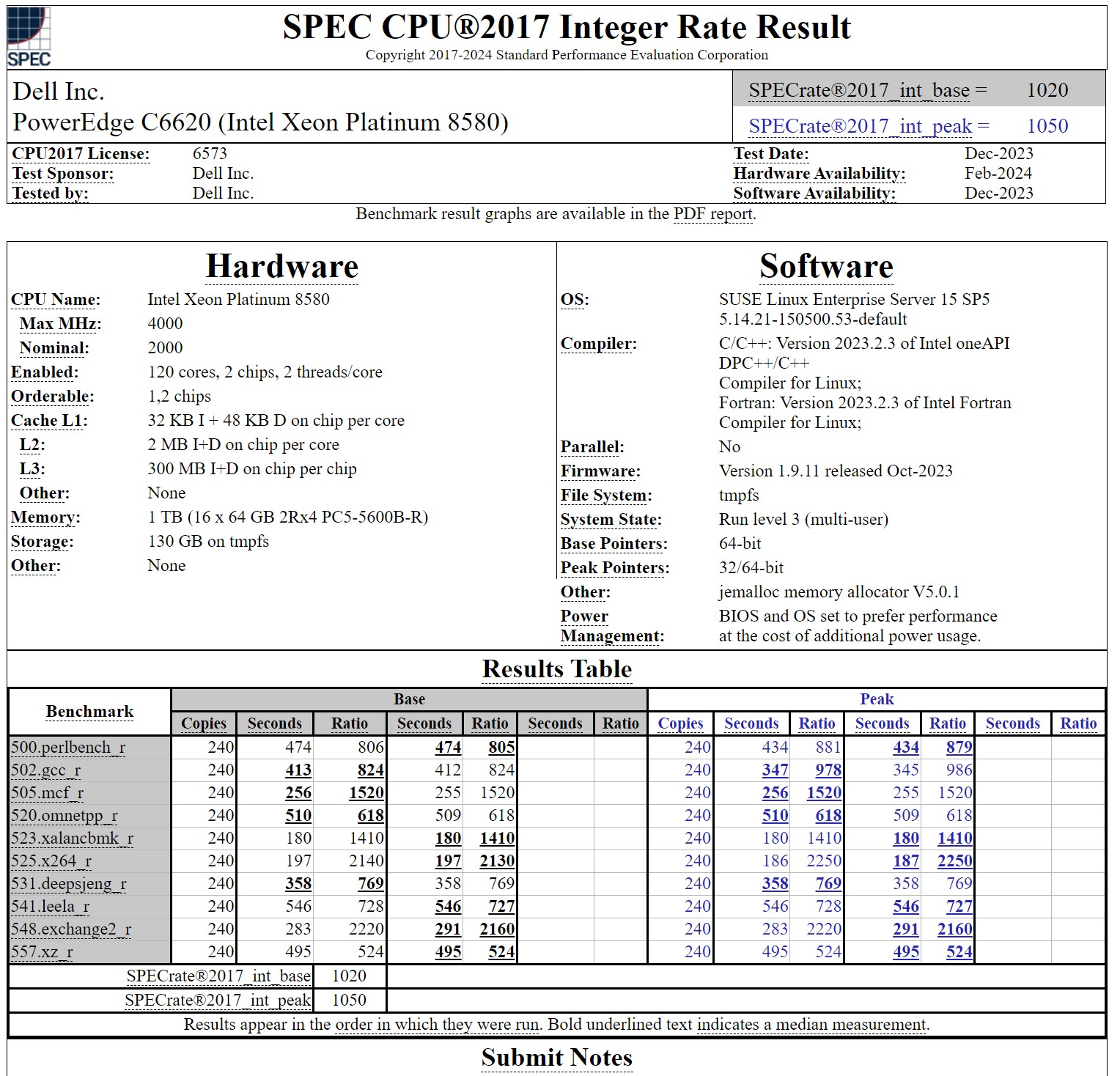Image resolution: width=1120 pixels, height=1076 pixels.
Task: Open the 505.mcf_r benchmark link
Action: [x=48, y=793]
